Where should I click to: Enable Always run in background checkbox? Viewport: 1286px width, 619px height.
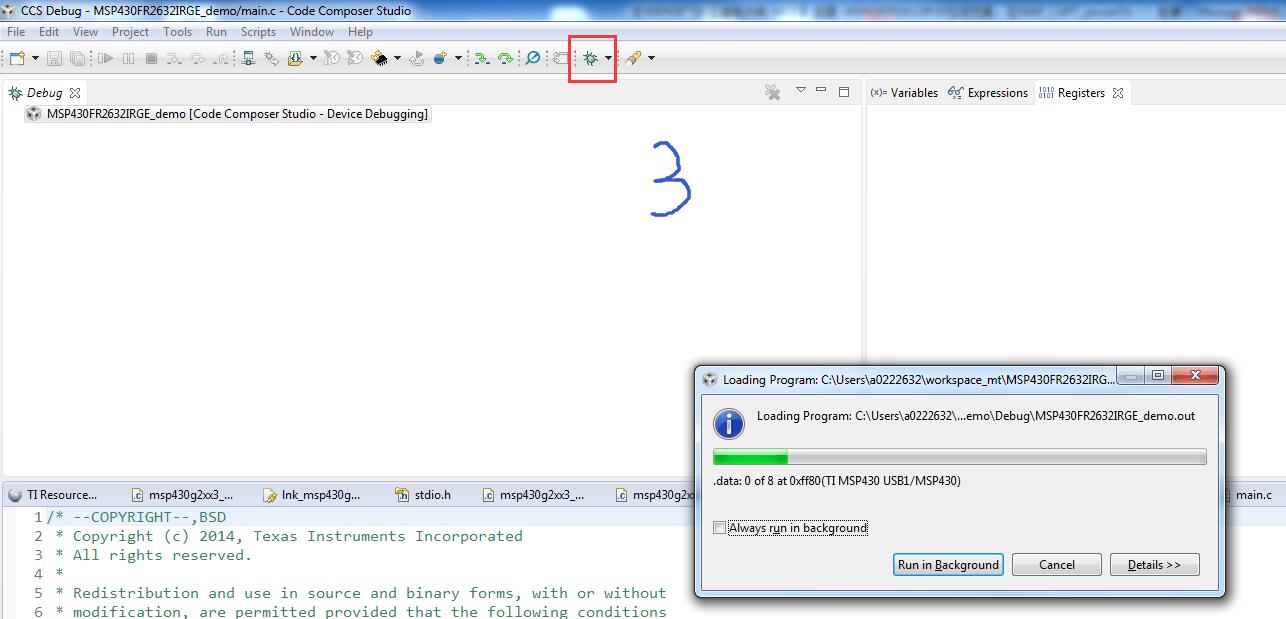coord(719,528)
